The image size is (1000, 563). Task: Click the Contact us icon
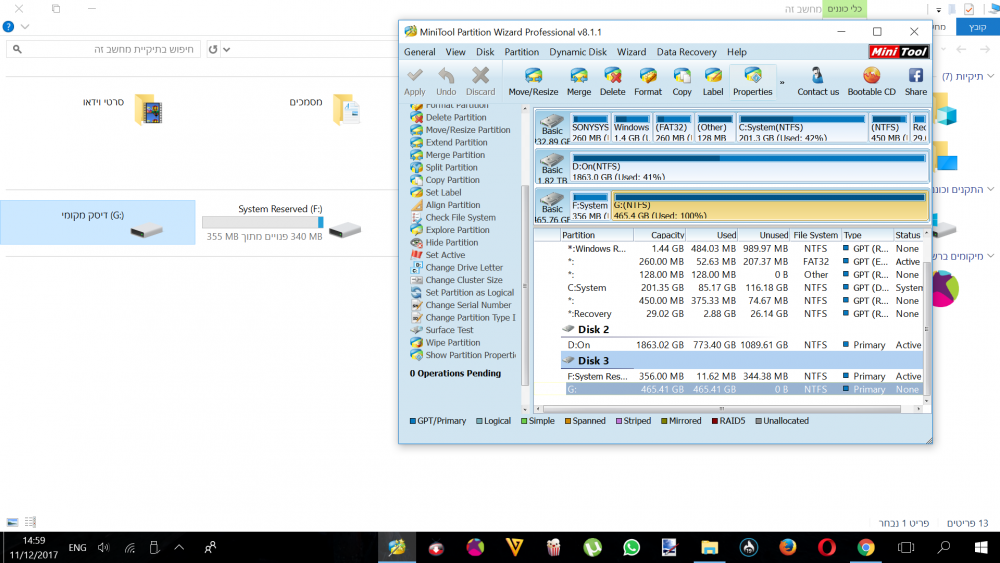pyautogui.click(x=818, y=76)
